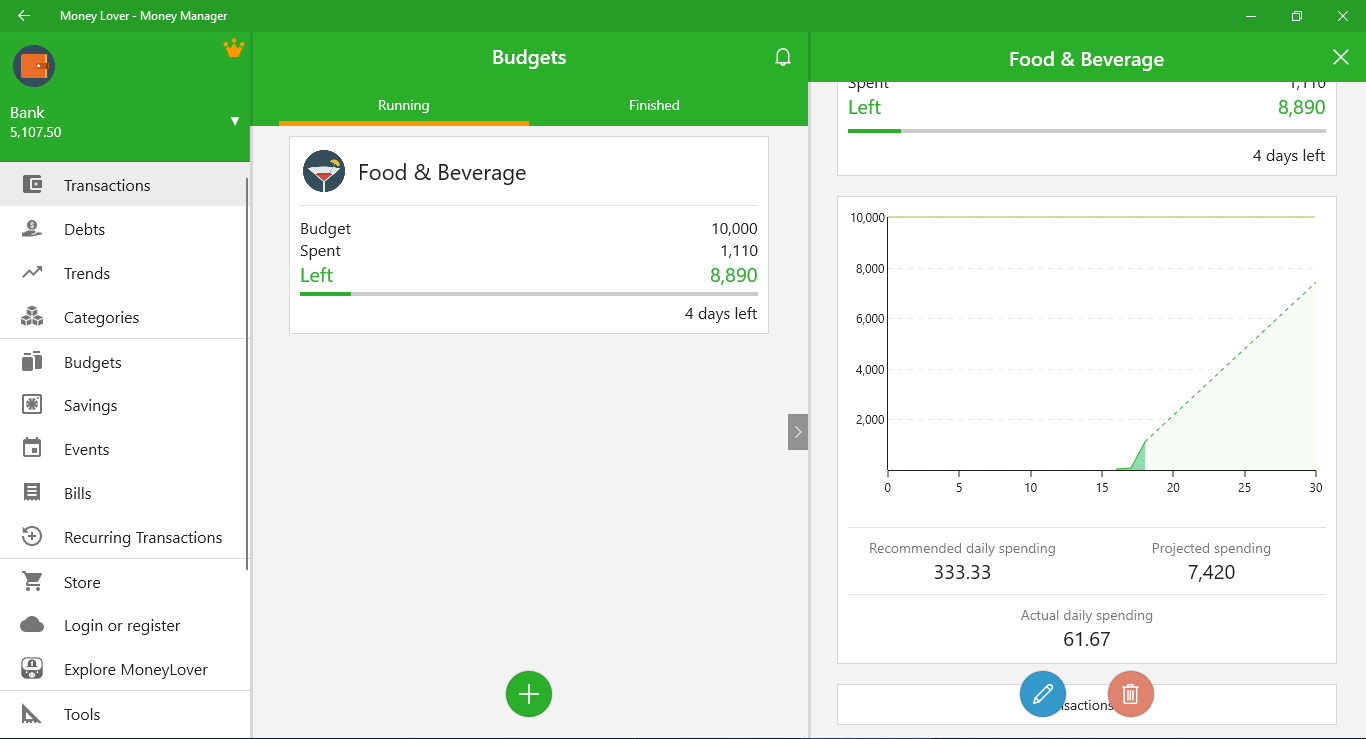The width and height of the screenshot is (1366, 739).
Task: Switch to the Running budgets tab
Action: pyautogui.click(x=404, y=104)
